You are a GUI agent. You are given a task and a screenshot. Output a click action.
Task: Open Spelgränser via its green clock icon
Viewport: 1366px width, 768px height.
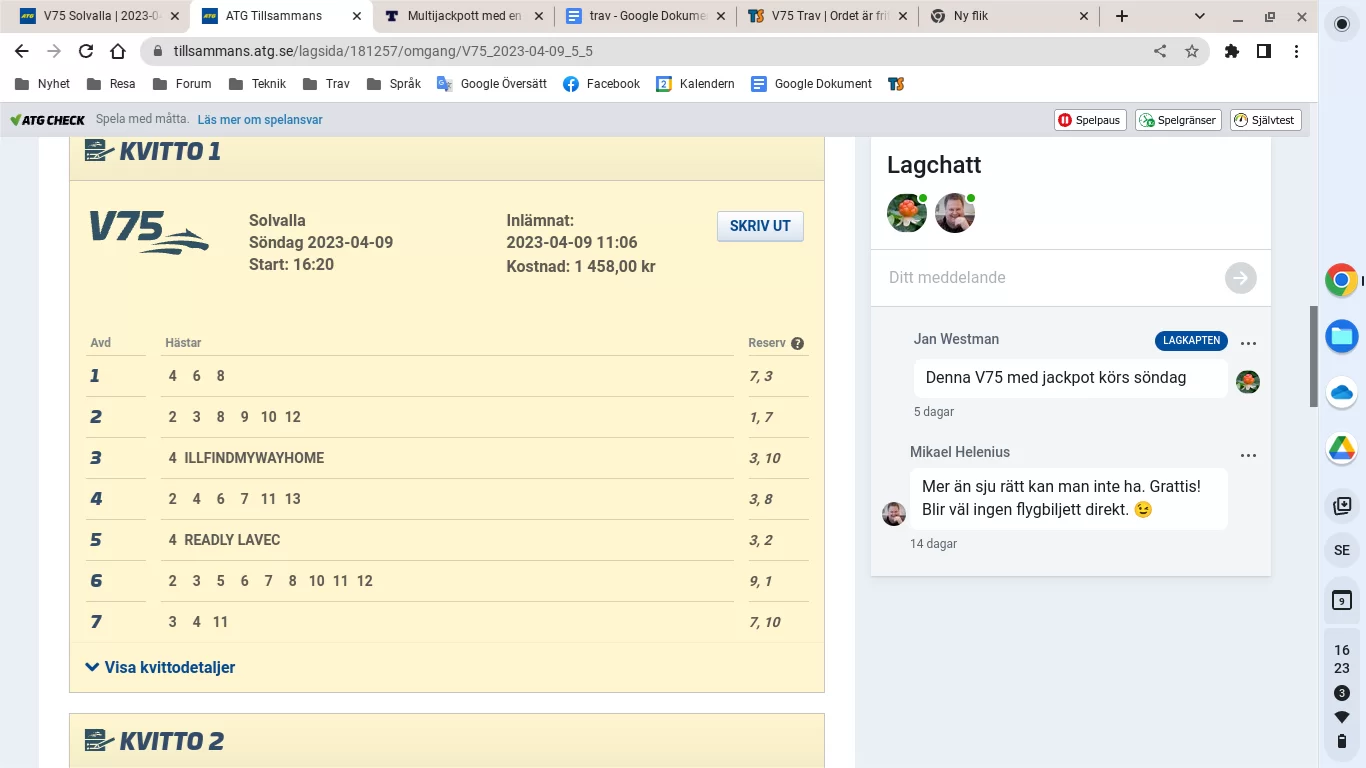pos(1148,119)
